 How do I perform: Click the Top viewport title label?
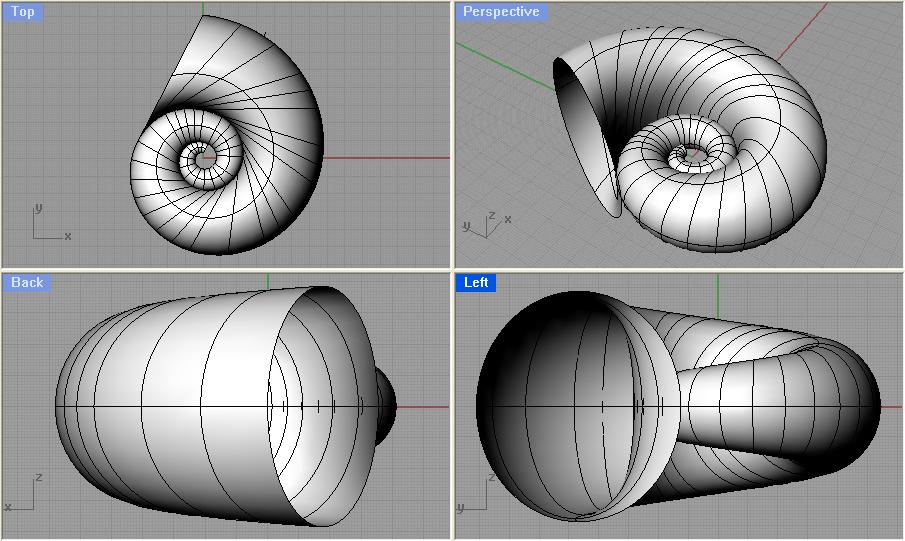(22, 12)
